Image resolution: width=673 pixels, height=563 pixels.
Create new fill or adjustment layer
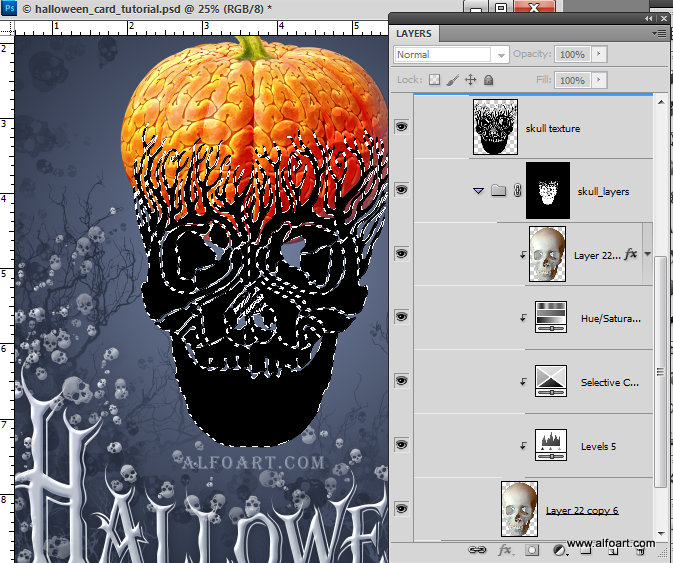(x=558, y=550)
